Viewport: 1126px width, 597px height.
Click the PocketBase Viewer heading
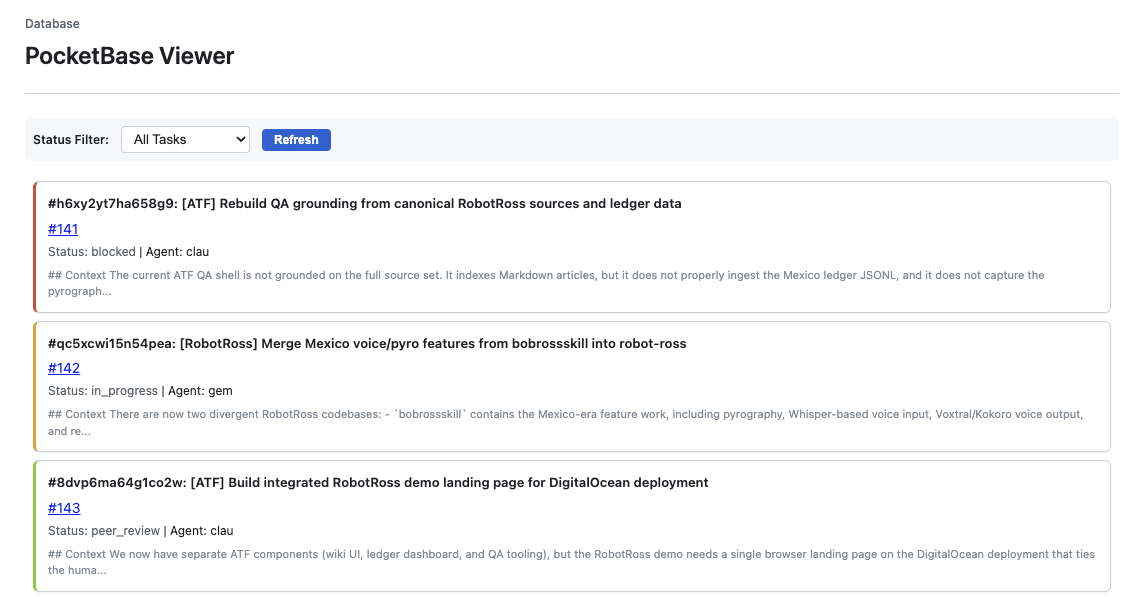(x=128, y=56)
